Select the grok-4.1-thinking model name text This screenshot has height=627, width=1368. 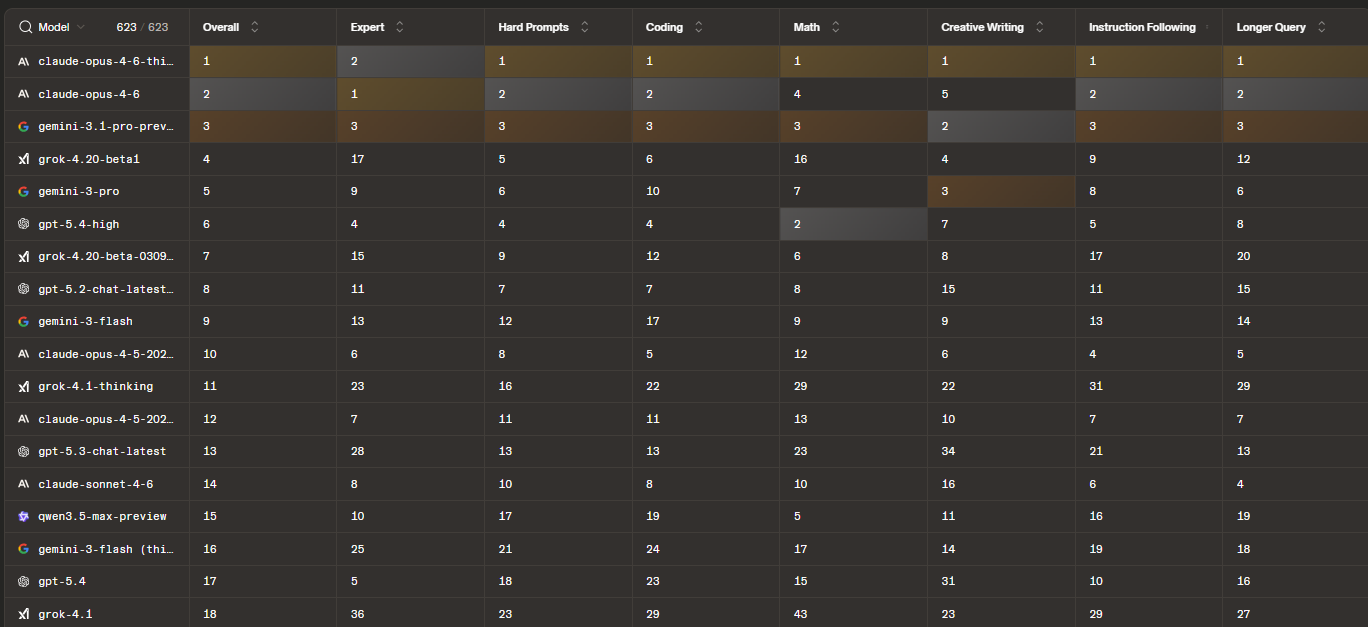pos(96,387)
